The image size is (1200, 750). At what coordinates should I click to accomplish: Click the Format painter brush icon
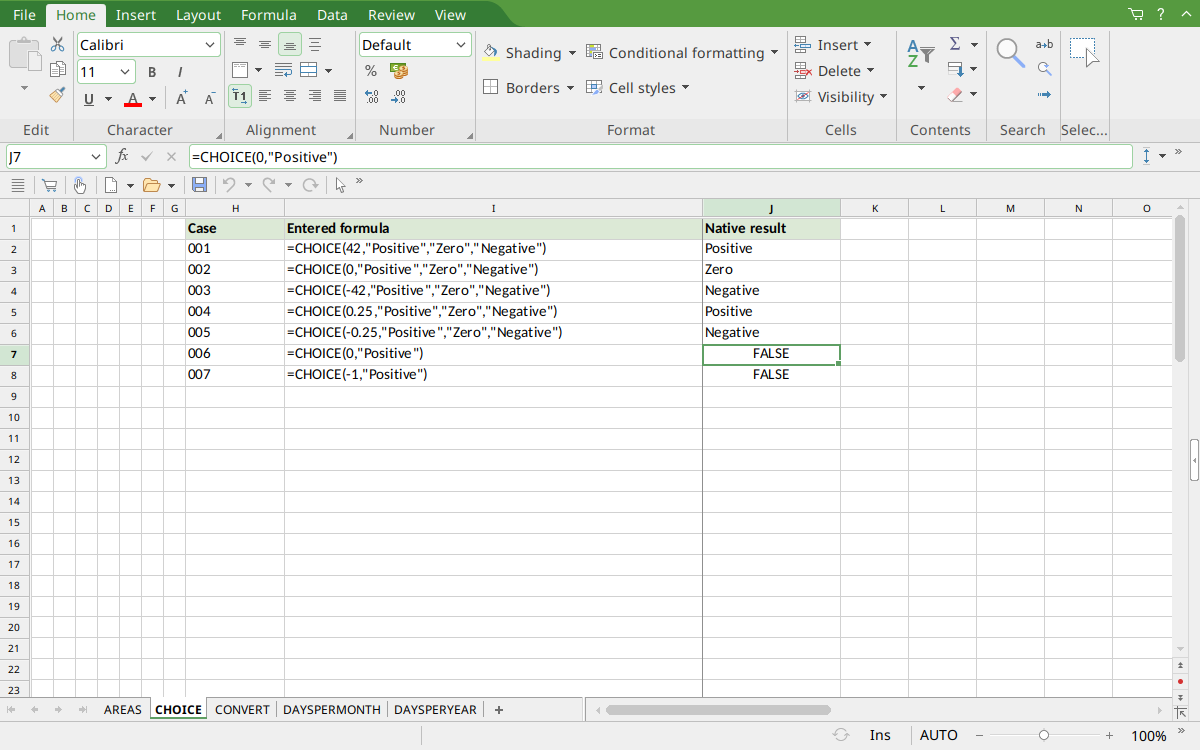point(57,96)
